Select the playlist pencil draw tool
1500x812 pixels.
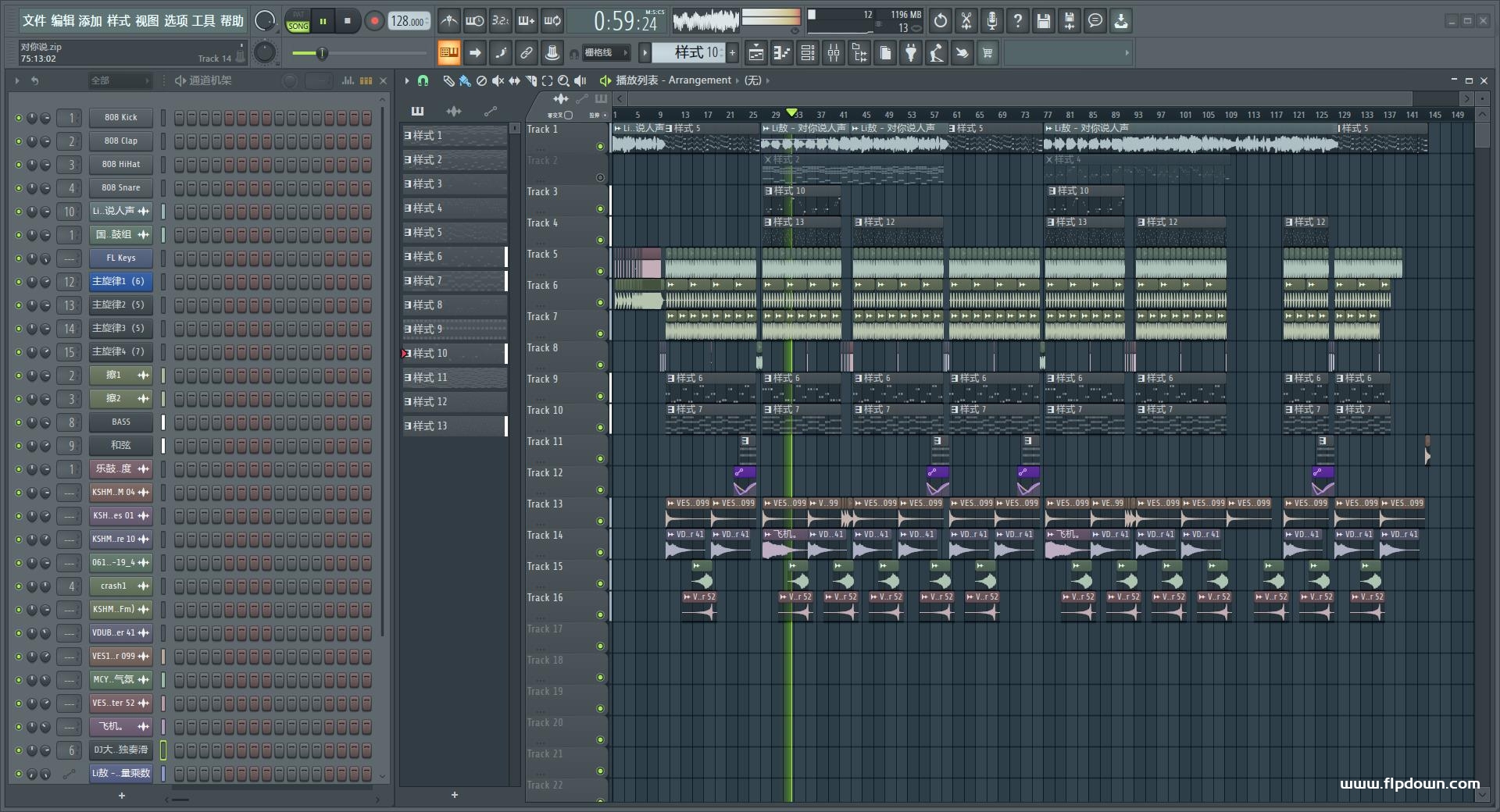pyautogui.click(x=448, y=80)
